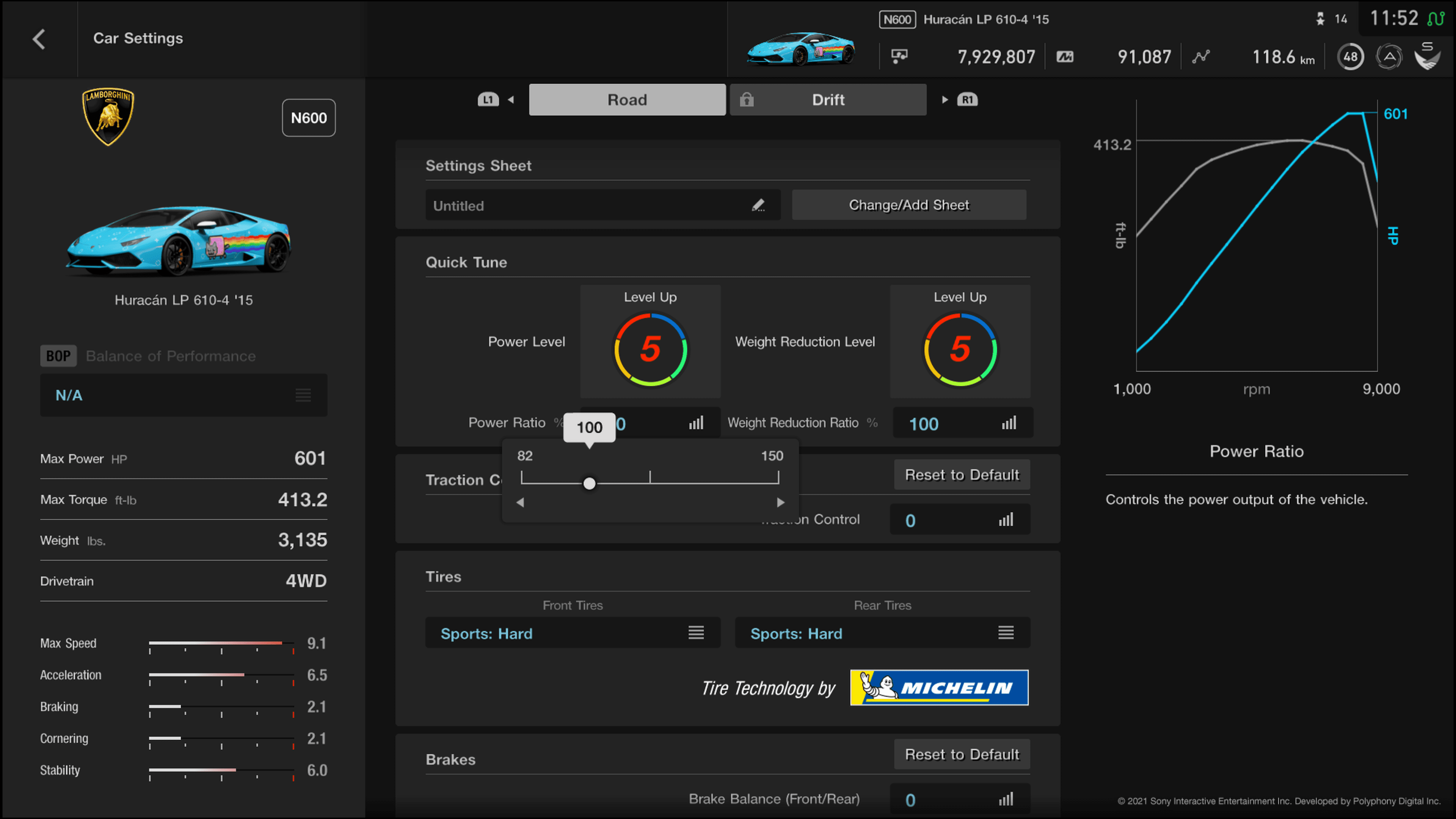Viewport: 1456px width, 819px height.
Task: Click the green network status icon
Action: pos(1436,19)
